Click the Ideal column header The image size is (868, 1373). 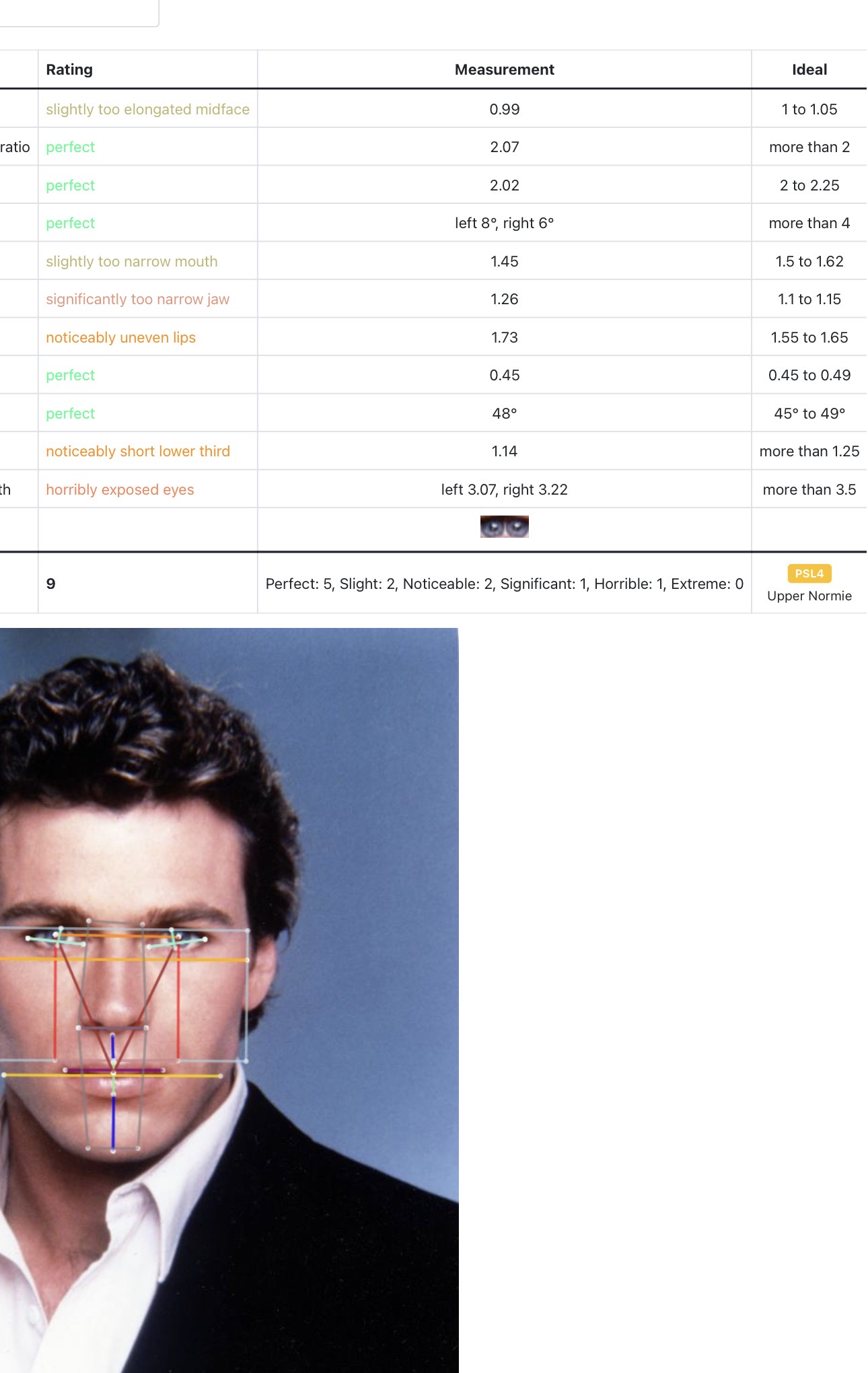pos(809,69)
